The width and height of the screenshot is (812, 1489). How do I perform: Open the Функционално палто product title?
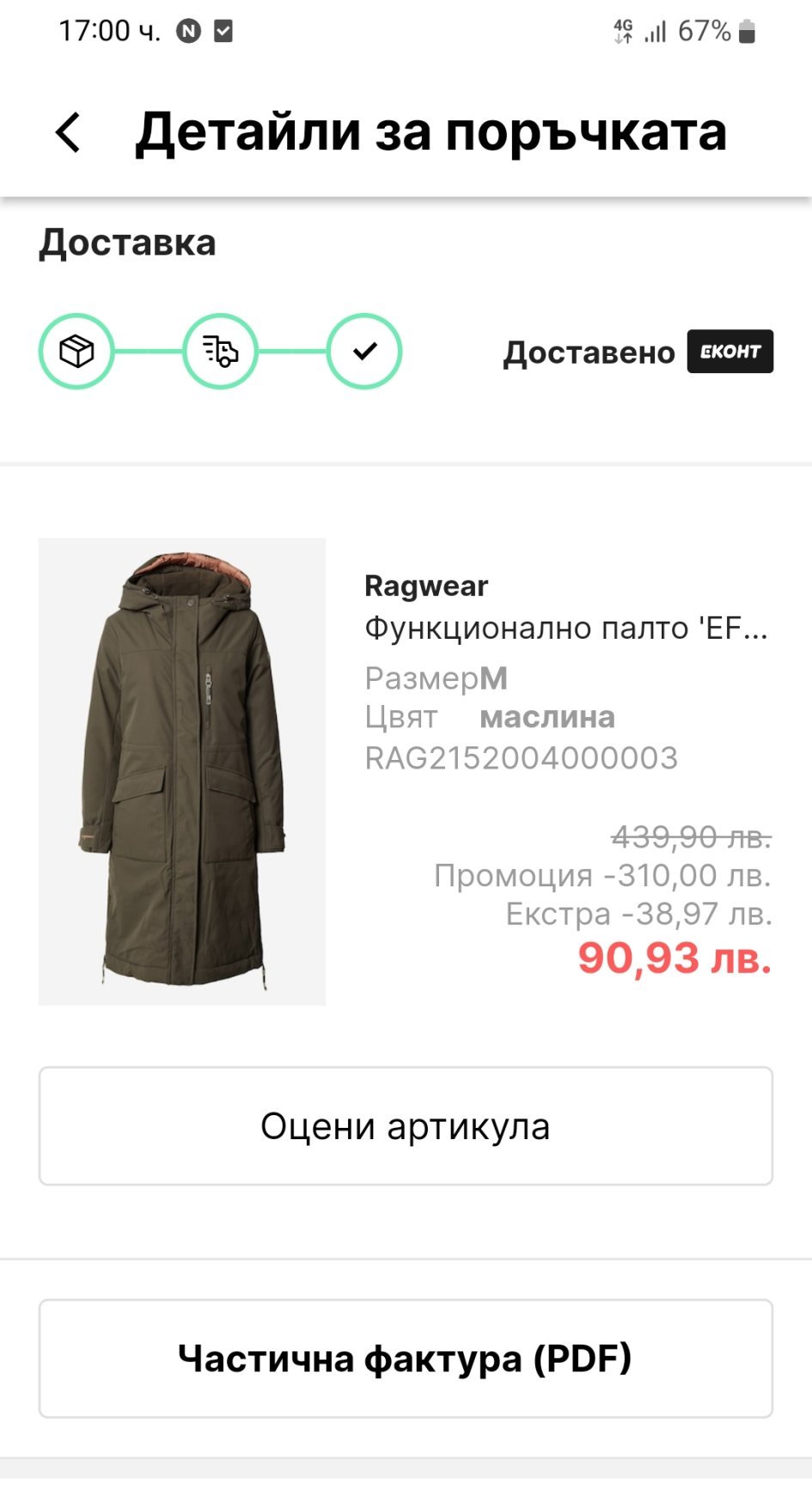click(x=565, y=628)
